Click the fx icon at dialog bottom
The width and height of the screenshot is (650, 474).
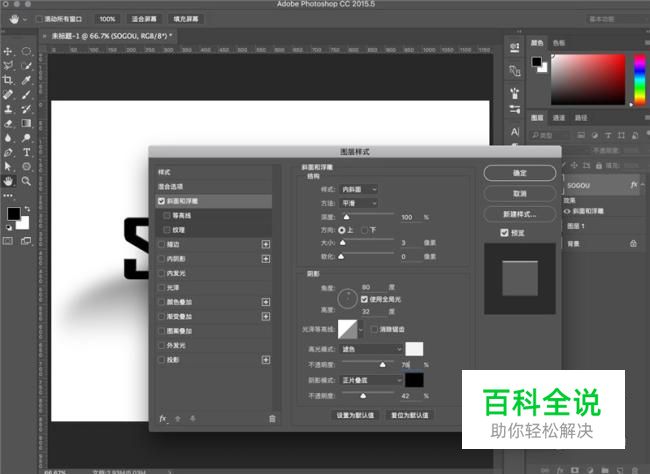pos(163,419)
